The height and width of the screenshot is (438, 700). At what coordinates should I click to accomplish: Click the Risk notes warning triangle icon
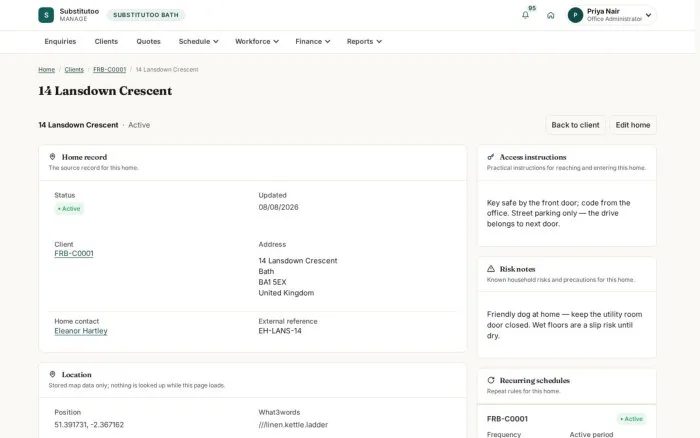click(491, 269)
